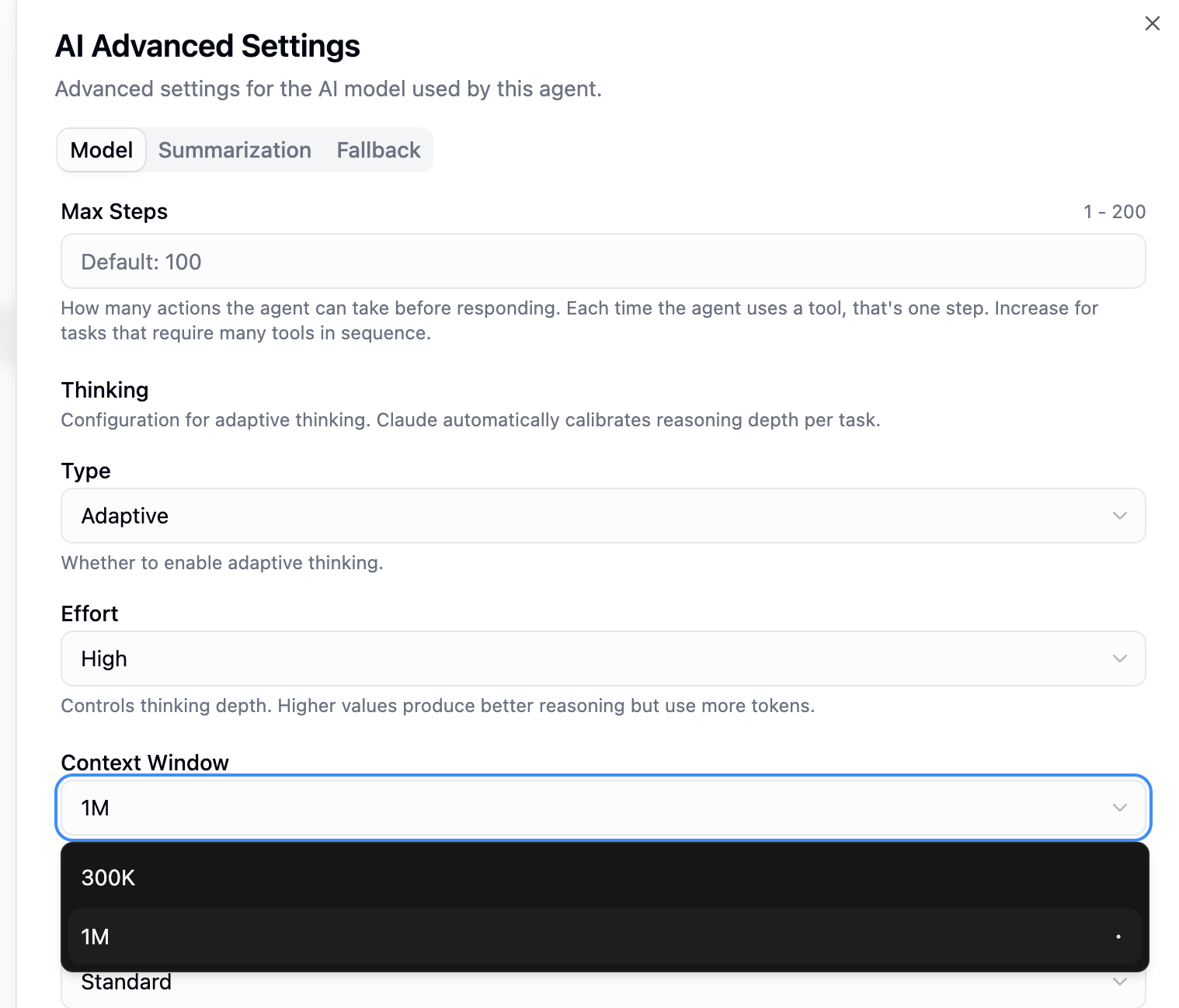Viewport: 1179px width, 1008px height.
Task: Click 'Whether to enable adaptive thinking.' text
Action: [x=222, y=563]
